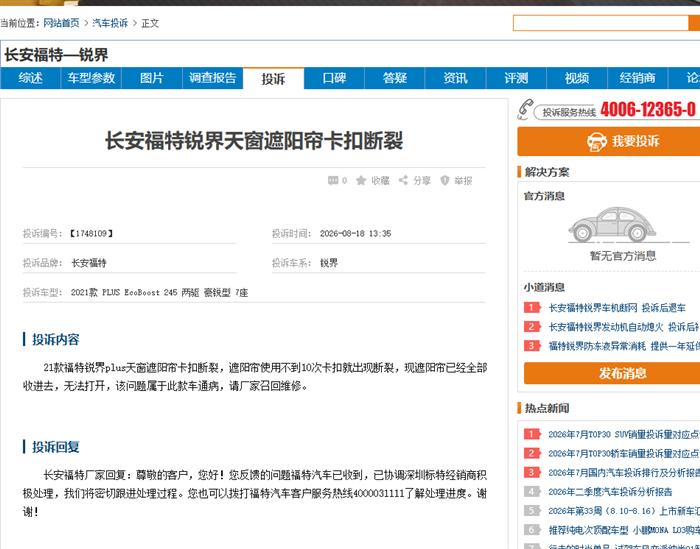
Task: Click the article title 长安福特锐界天窗遮阳帘卡扣断裂
Action: tap(254, 141)
